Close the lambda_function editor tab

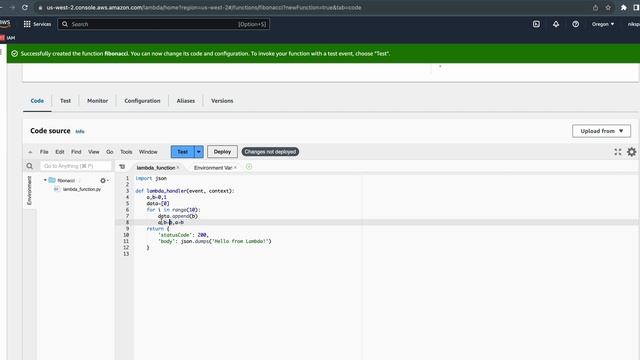tap(178, 167)
